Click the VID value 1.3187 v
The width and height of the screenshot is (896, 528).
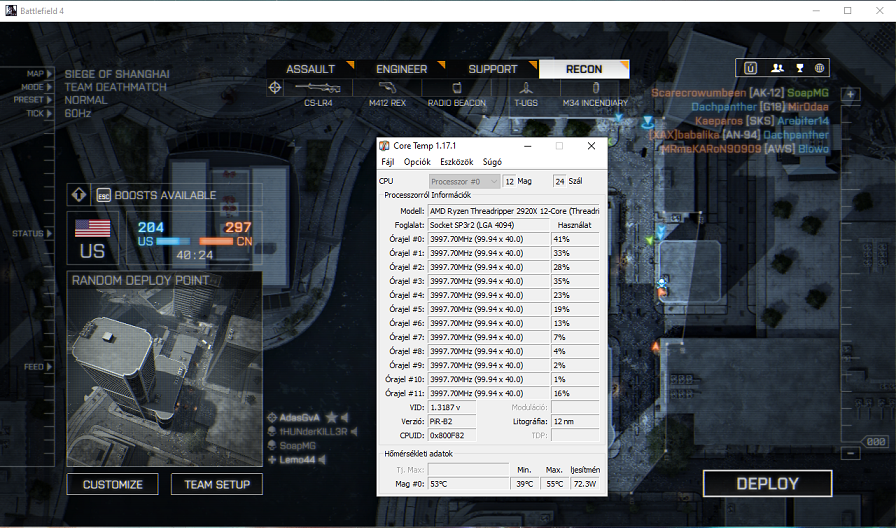451,407
